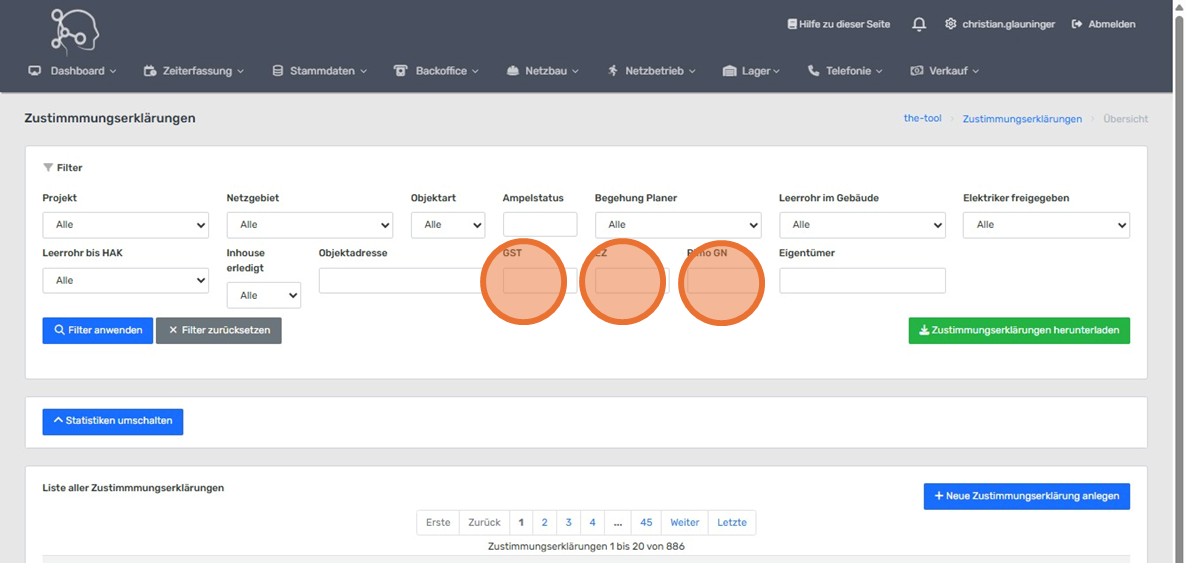Image resolution: width=1186 pixels, height=563 pixels.
Task: Open the Backoffice menu
Action: (x=436, y=71)
